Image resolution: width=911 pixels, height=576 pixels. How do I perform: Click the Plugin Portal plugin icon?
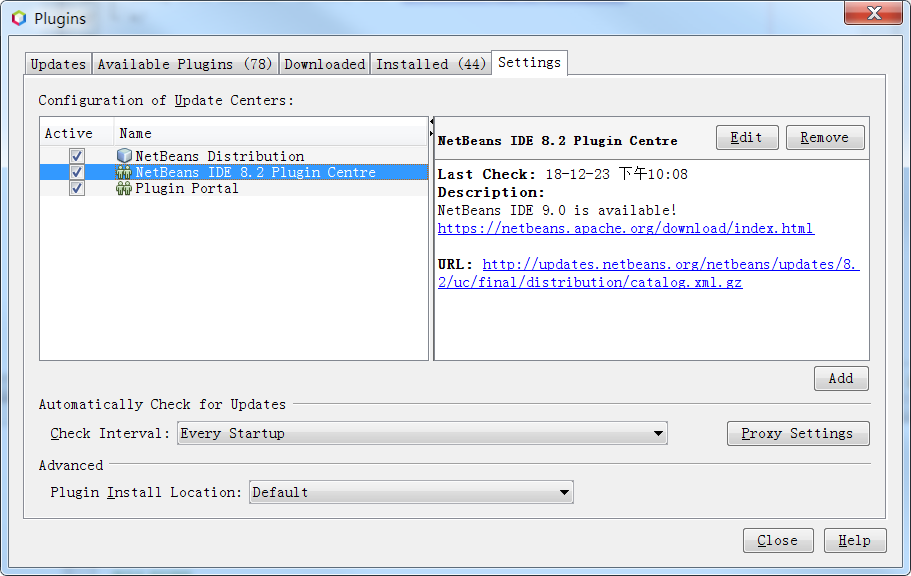122,189
